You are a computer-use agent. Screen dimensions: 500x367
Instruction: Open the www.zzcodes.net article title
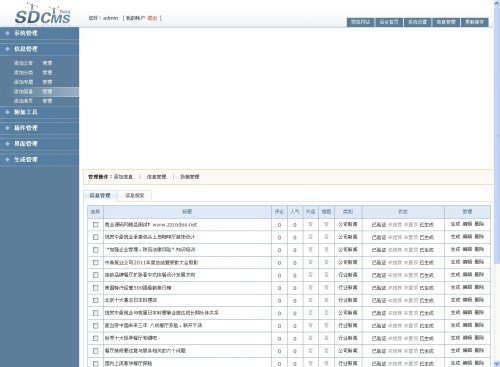pyautogui.click(x=151, y=225)
